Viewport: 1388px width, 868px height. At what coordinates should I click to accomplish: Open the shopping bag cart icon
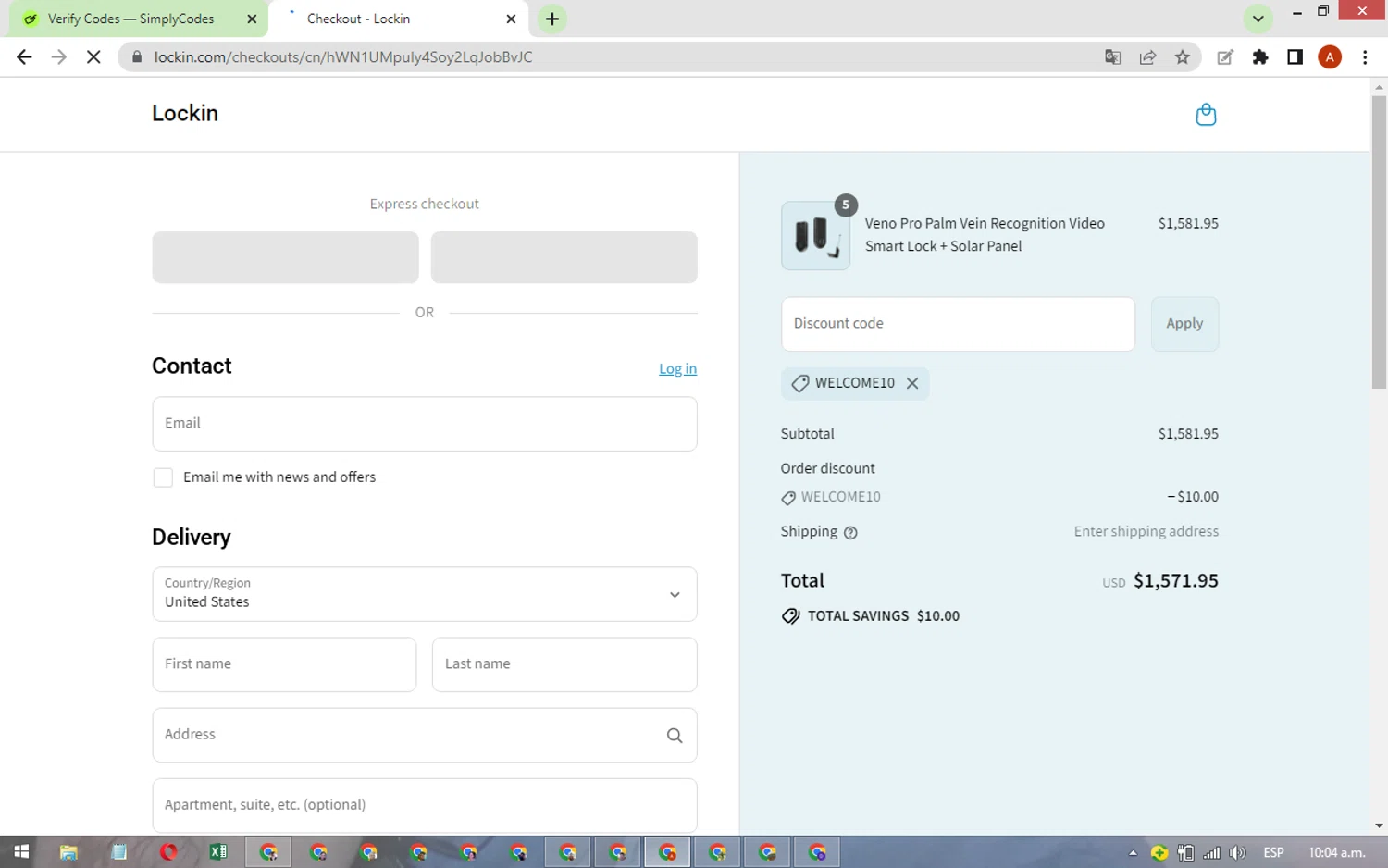(x=1206, y=115)
